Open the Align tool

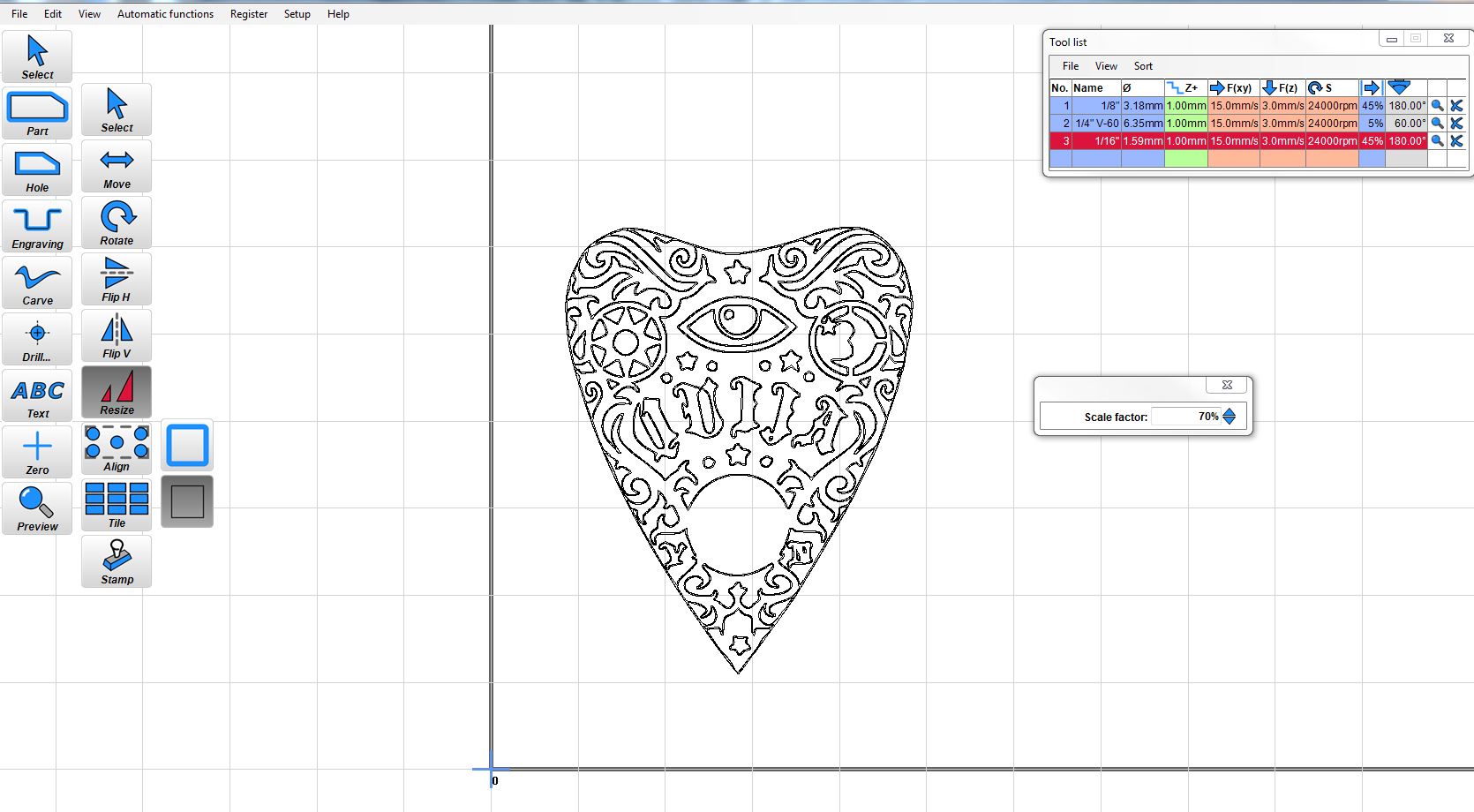click(117, 448)
